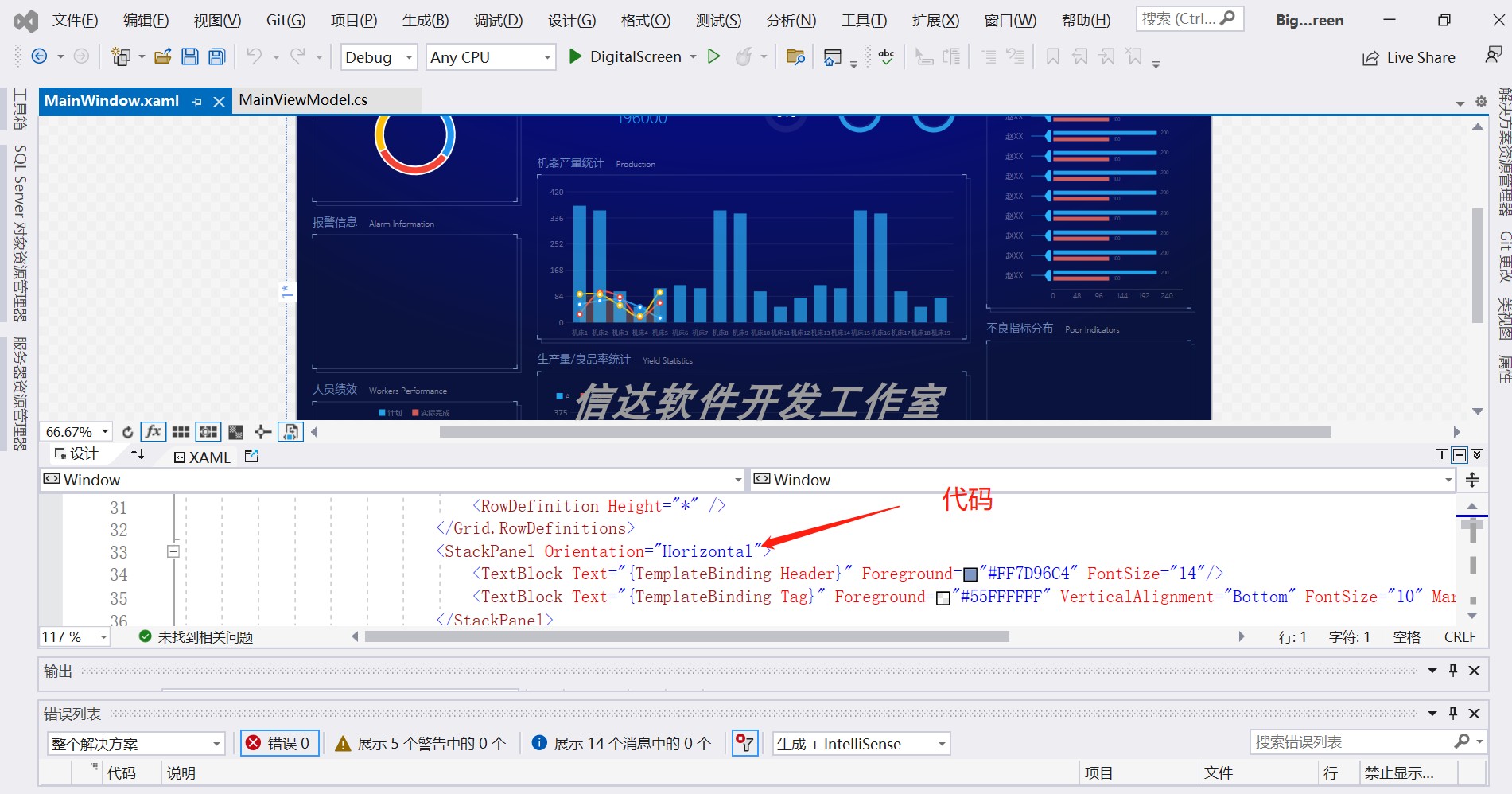This screenshot has width=1512, height=794.
Task: Select vertical split layout icon
Action: point(1441,455)
